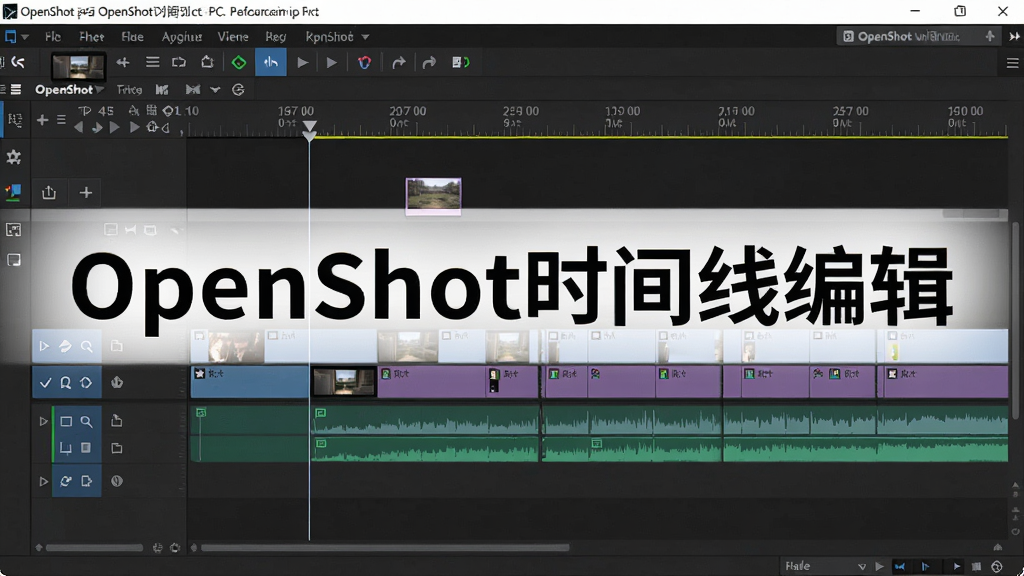The width and height of the screenshot is (1024, 576).
Task: Open the Flo menu
Action: tap(53, 37)
